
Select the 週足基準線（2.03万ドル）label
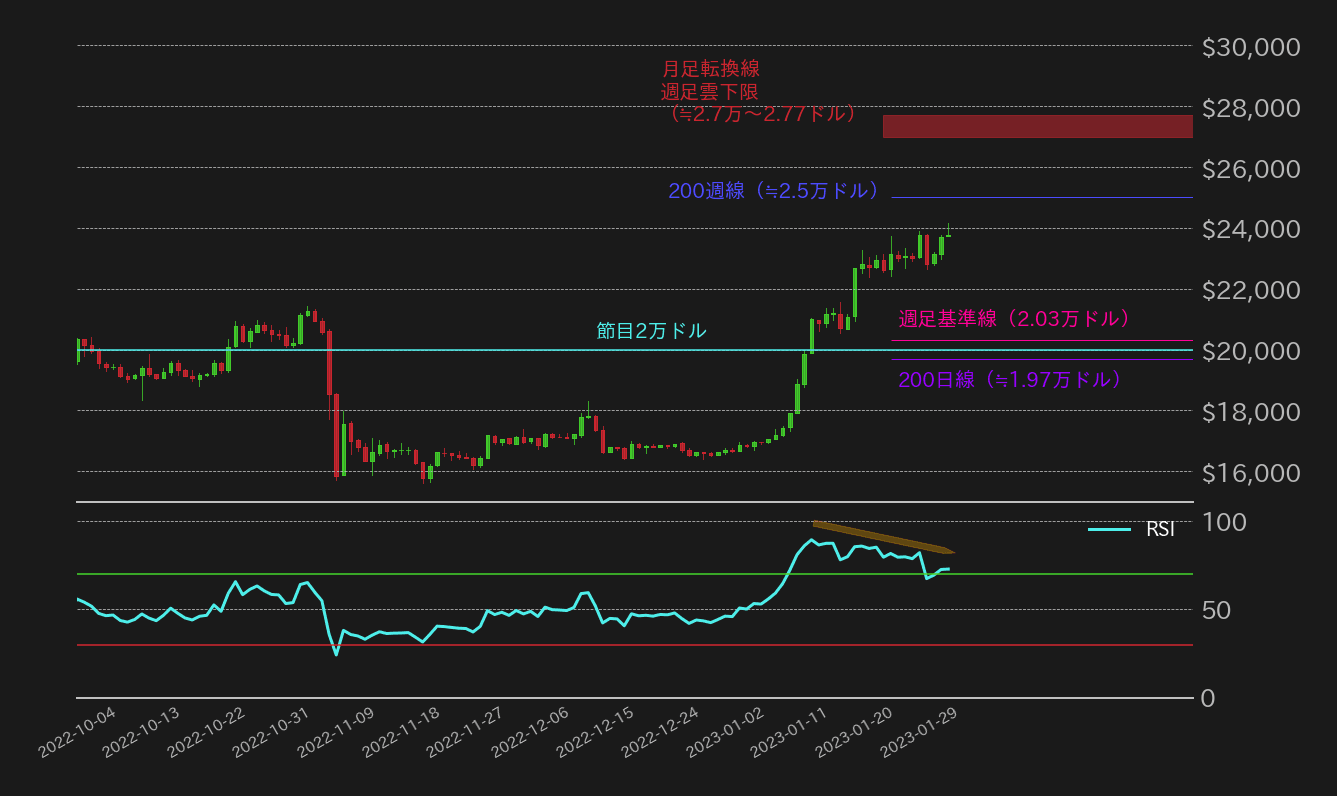click(1014, 318)
